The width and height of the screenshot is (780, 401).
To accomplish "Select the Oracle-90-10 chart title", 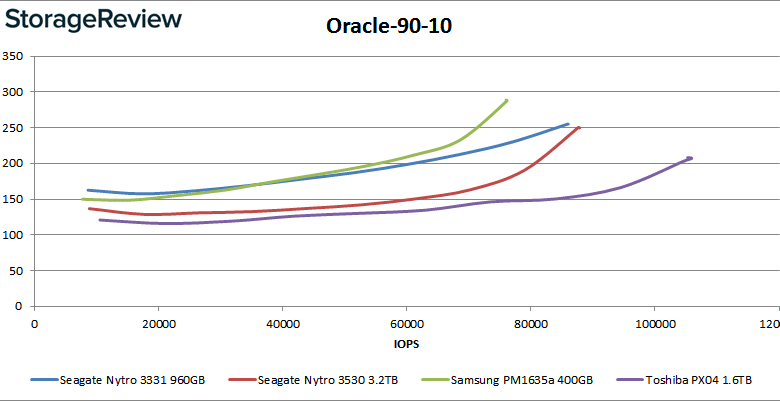I will pyautogui.click(x=389, y=26).
